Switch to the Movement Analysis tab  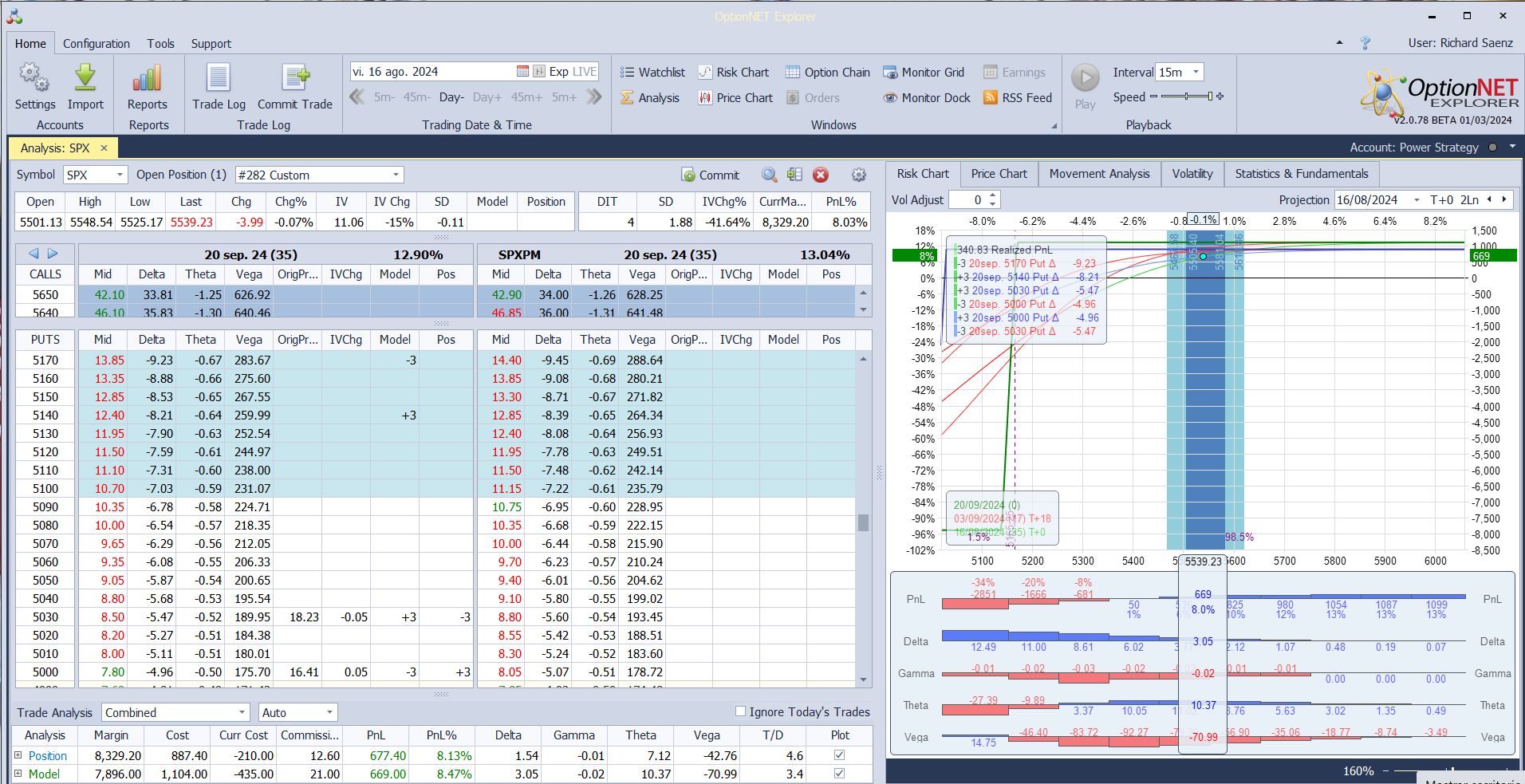[1099, 174]
